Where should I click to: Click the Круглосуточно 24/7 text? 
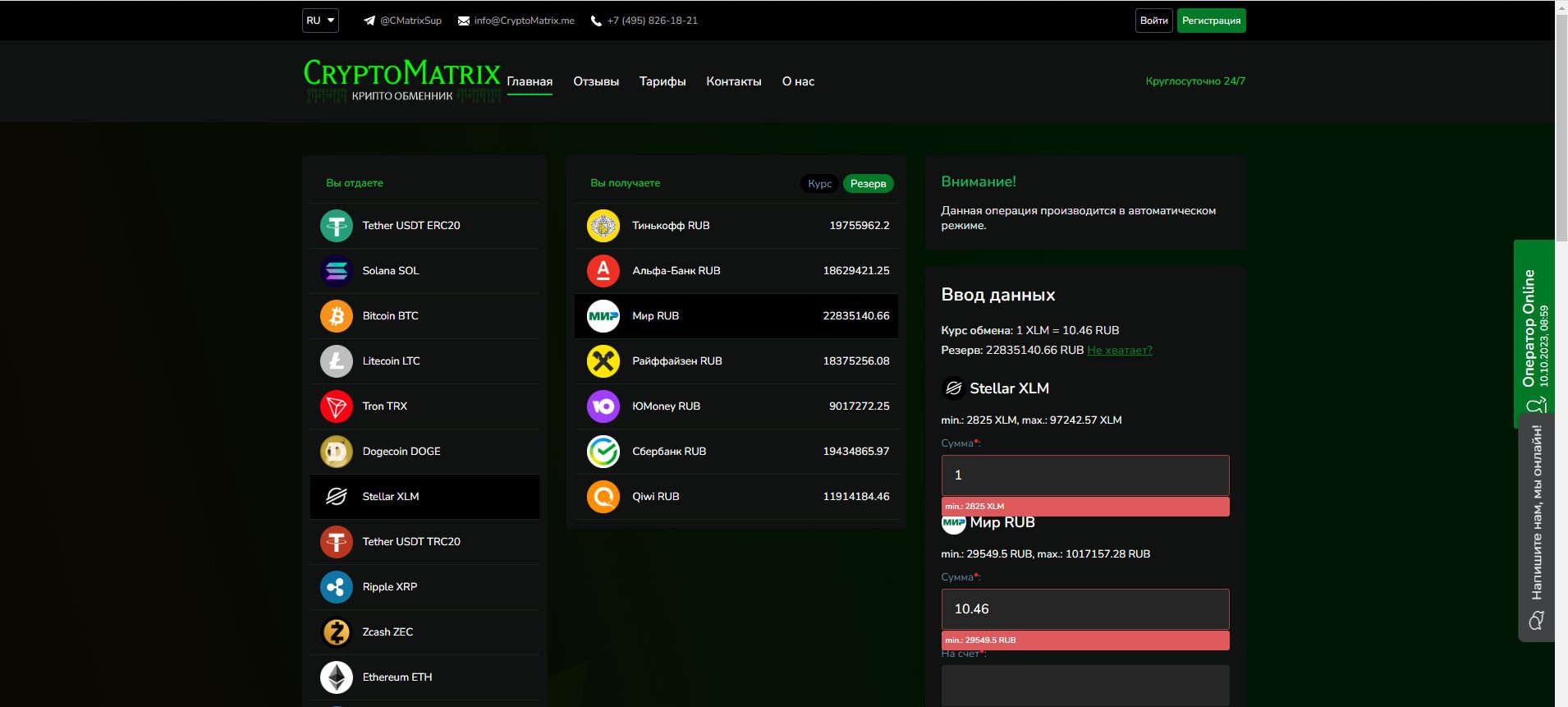tap(1195, 81)
